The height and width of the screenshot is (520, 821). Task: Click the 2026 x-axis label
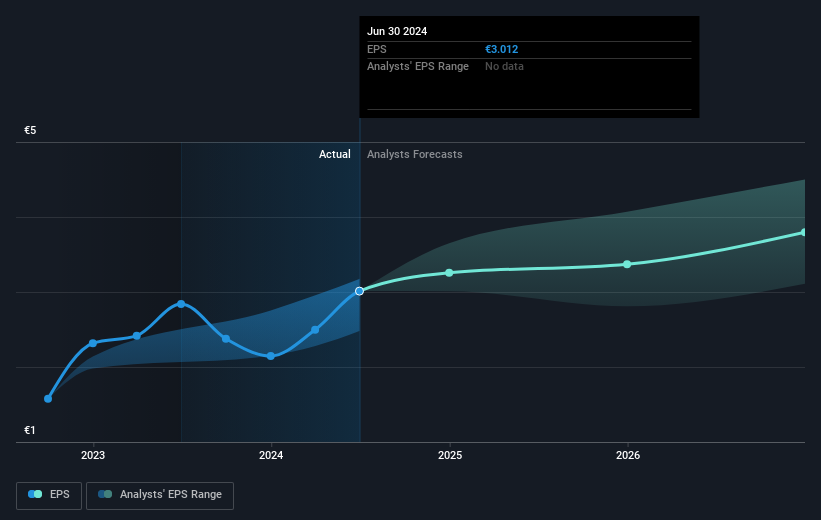tap(628, 455)
